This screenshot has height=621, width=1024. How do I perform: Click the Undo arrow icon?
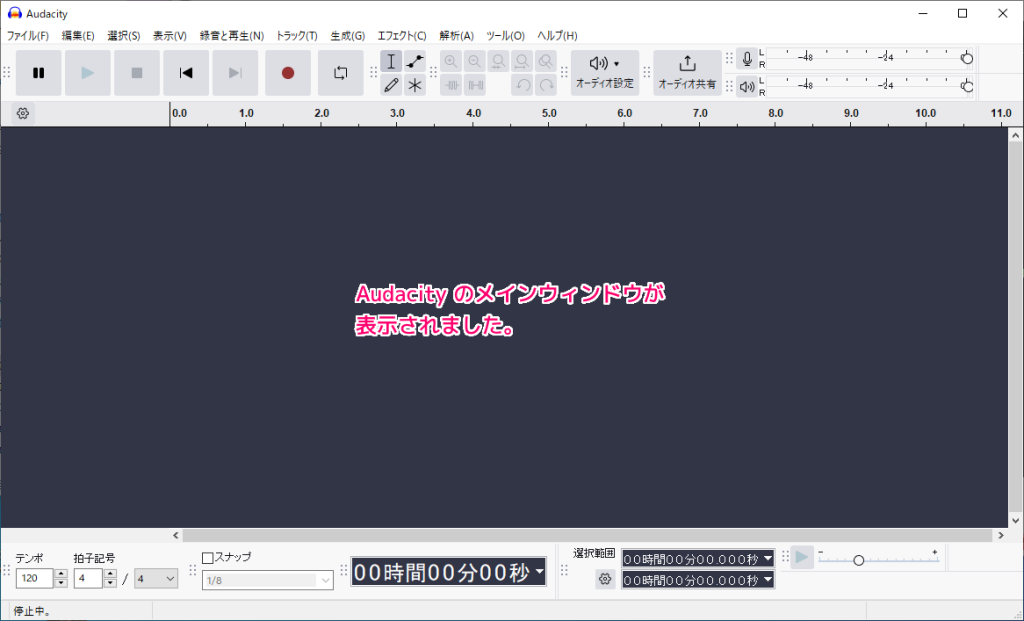coord(522,85)
